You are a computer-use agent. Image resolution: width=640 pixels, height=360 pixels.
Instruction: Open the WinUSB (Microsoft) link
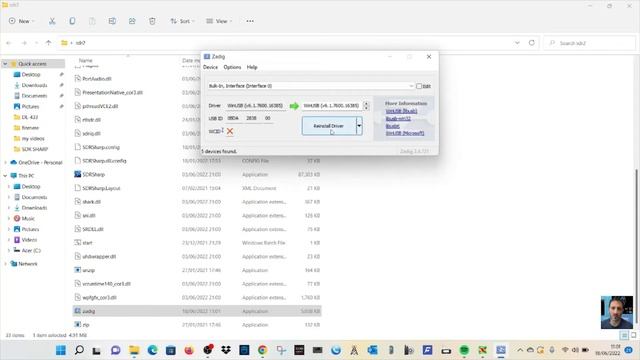[405, 133]
